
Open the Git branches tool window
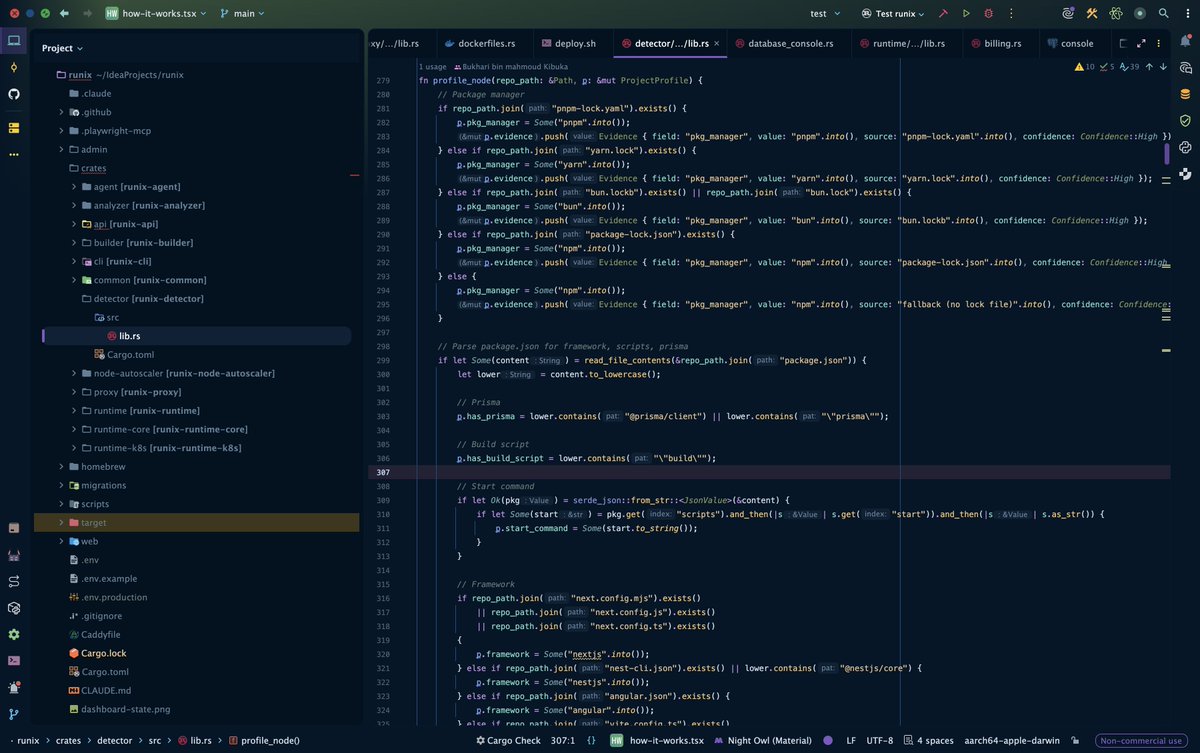pyautogui.click(x=14, y=714)
